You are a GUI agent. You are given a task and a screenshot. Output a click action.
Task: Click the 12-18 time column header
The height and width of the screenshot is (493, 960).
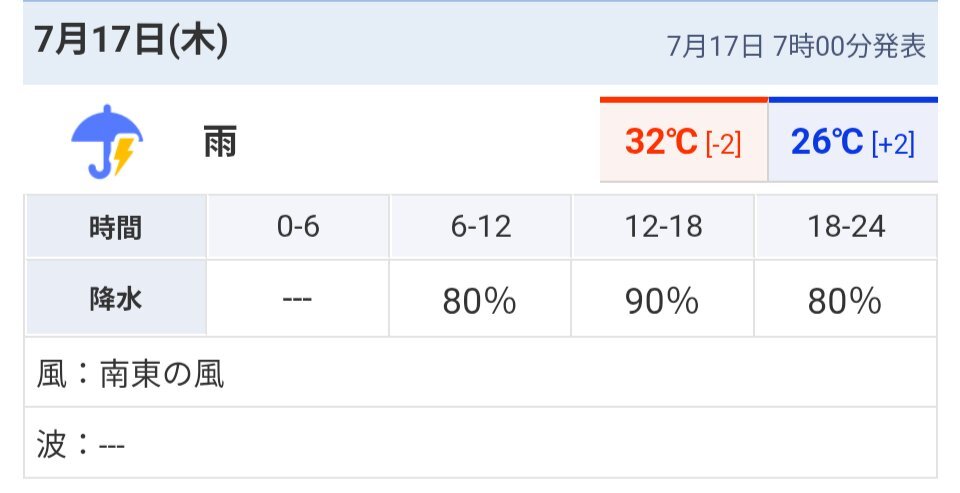point(663,227)
